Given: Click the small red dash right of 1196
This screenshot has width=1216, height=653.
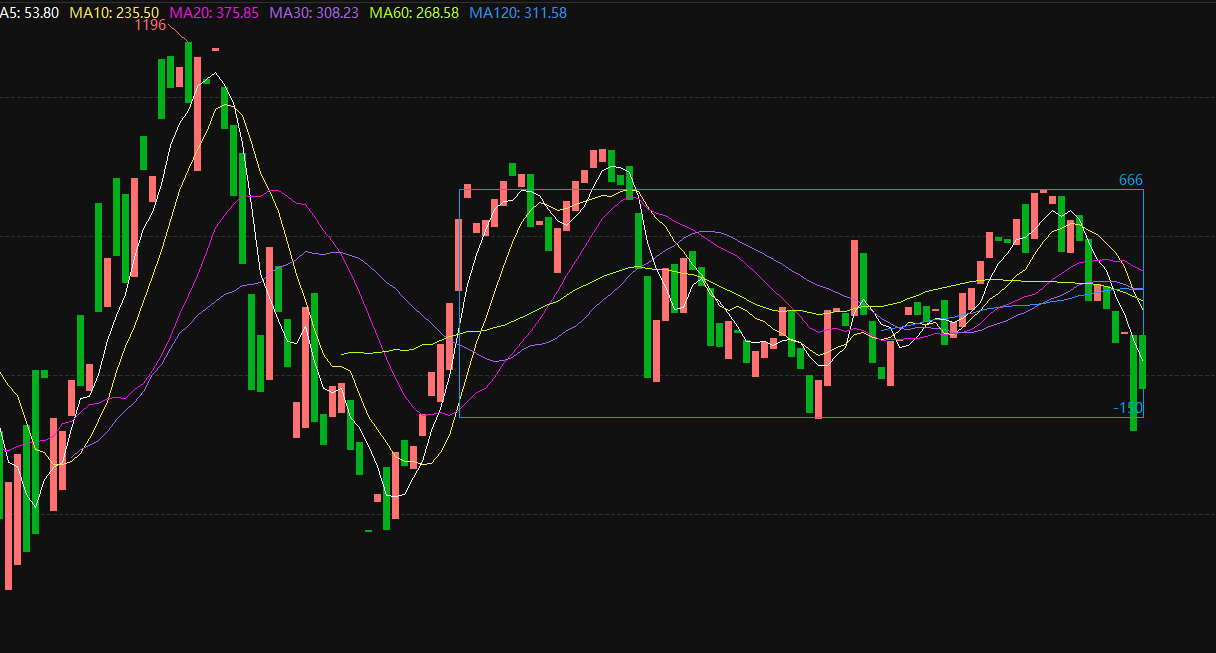Looking at the screenshot, I should pos(216,48).
